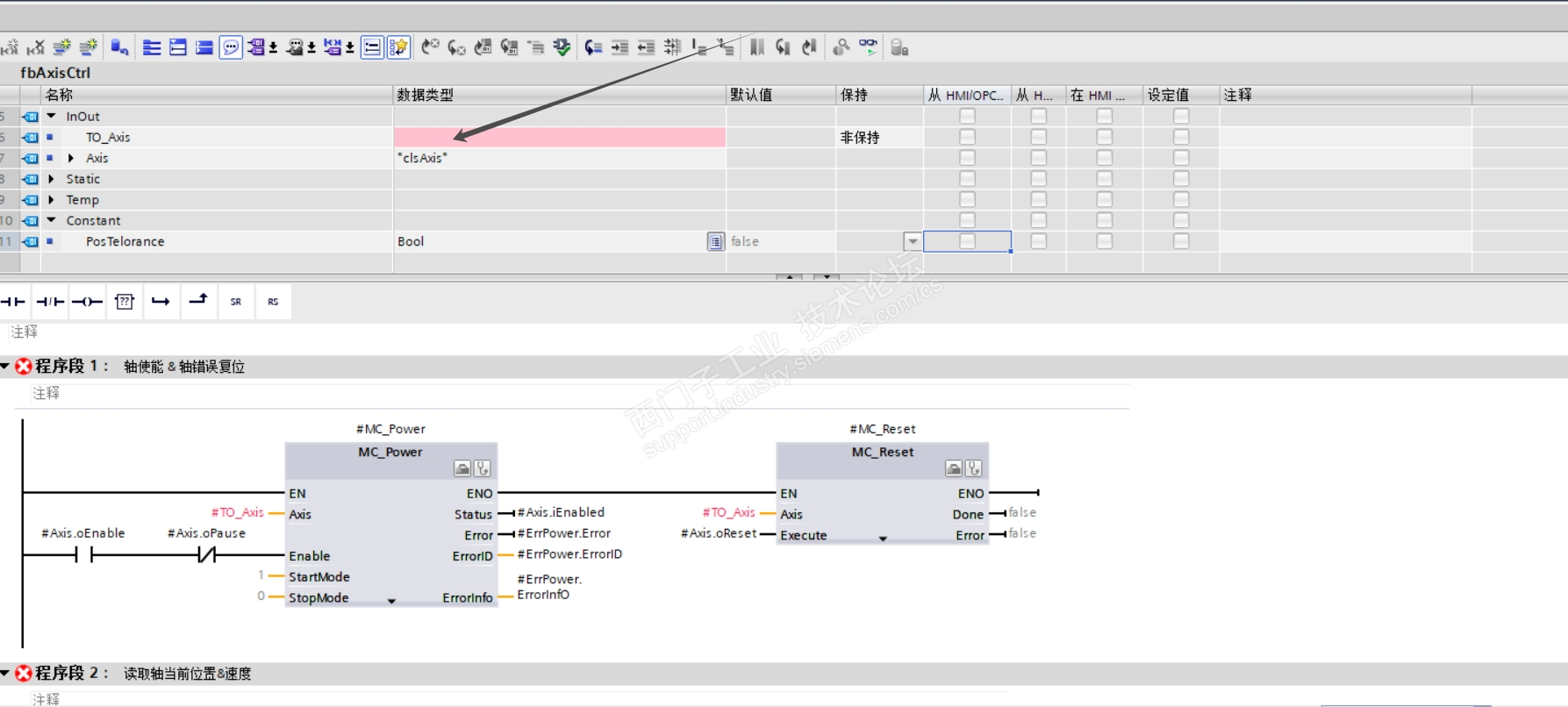
Task: Click the #Axis.iEnabled output operand
Action: point(561,512)
